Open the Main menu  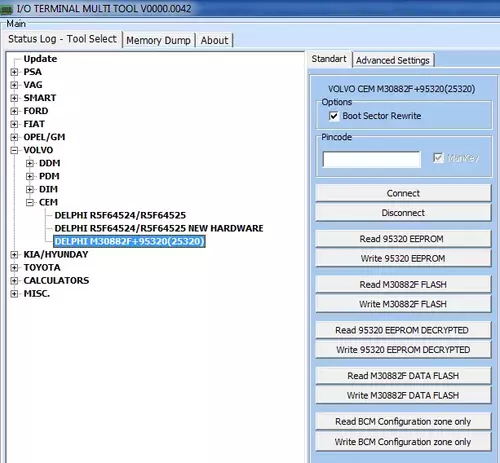16,24
